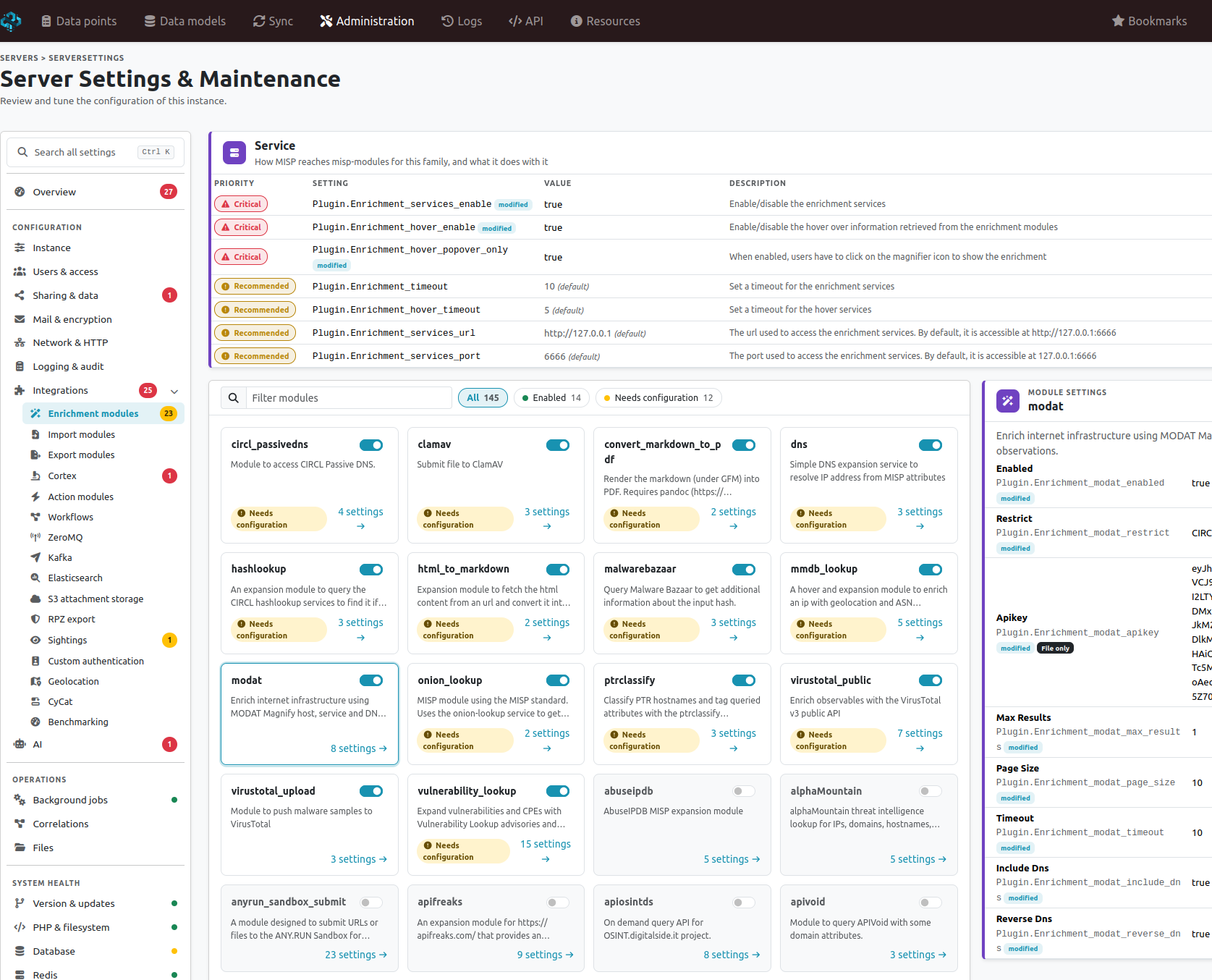Disable the circl_passivedns module toggle
Screen dimensions: 1212x980
point(371,445)
